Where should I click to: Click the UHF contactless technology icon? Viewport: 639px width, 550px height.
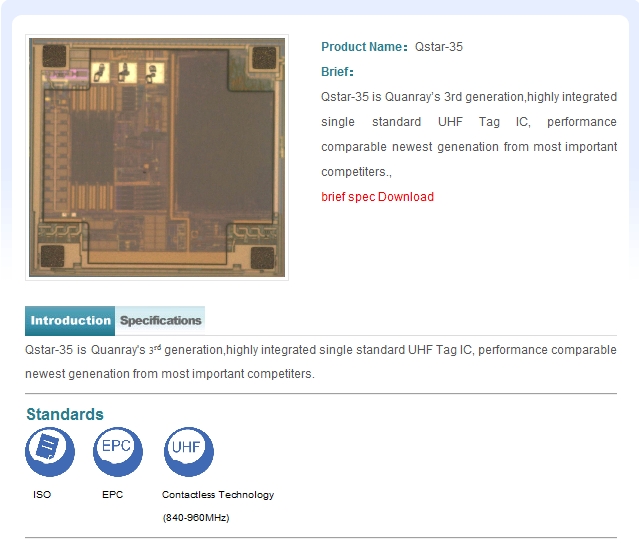[189, 451]
